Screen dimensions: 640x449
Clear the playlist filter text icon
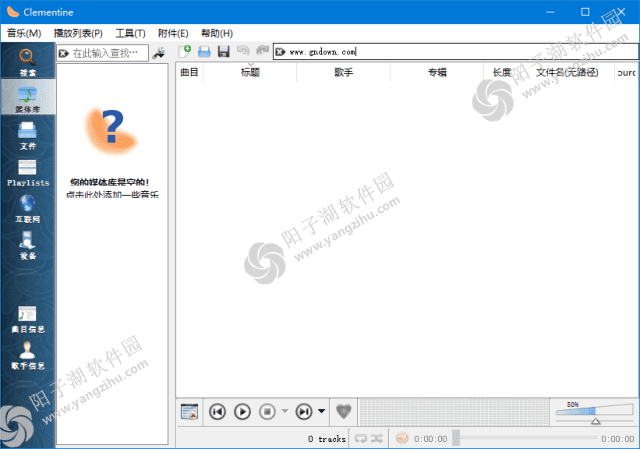pyautogui.click(x=280, y=52)
